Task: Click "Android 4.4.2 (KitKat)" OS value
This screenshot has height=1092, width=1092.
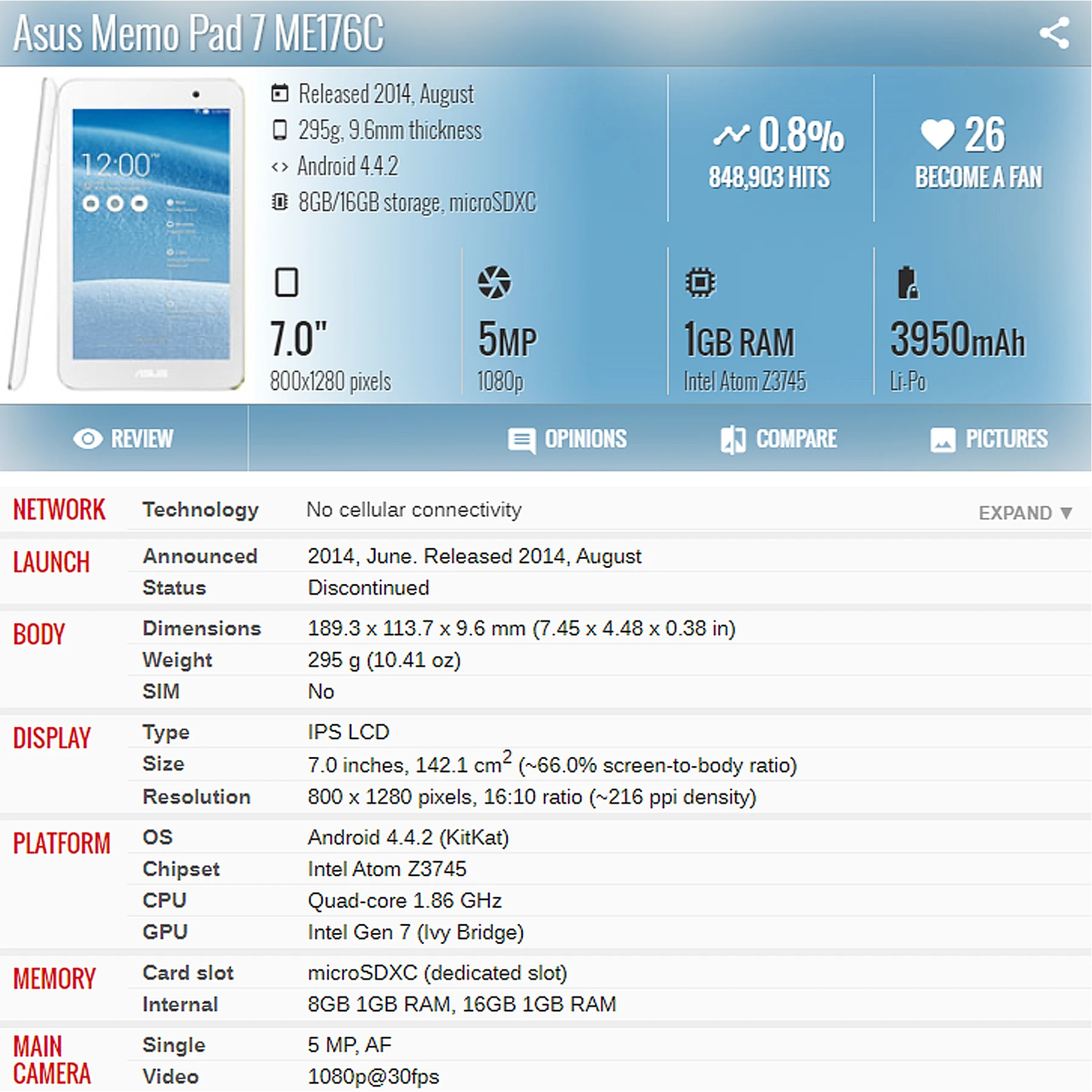Action: [x=408, y=838]
